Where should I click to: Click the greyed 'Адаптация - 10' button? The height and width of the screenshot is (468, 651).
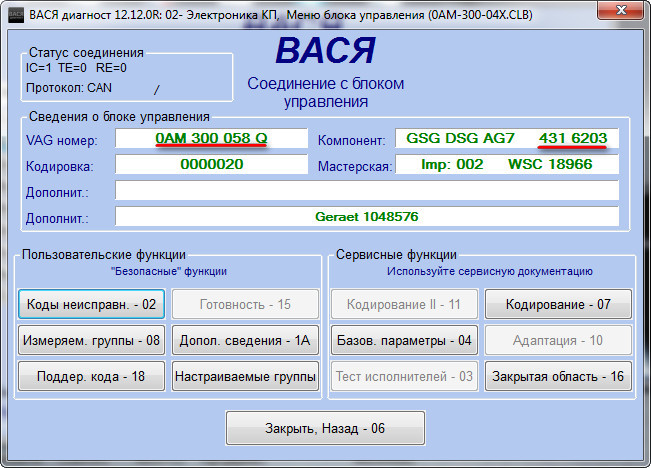558,341
